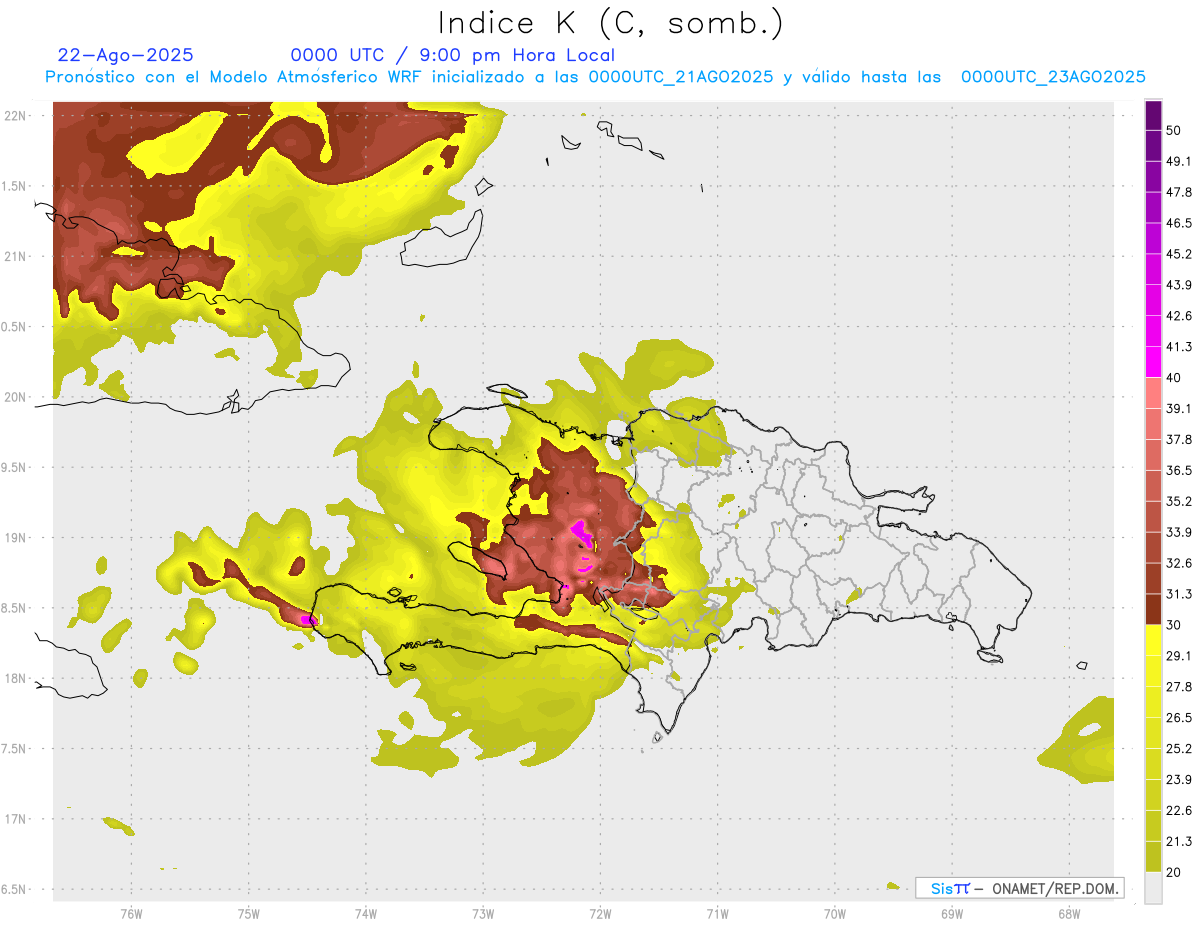
Task: Click the colorbar value "27.8"
Action: pyautogui.click(x=1179, y=687)
